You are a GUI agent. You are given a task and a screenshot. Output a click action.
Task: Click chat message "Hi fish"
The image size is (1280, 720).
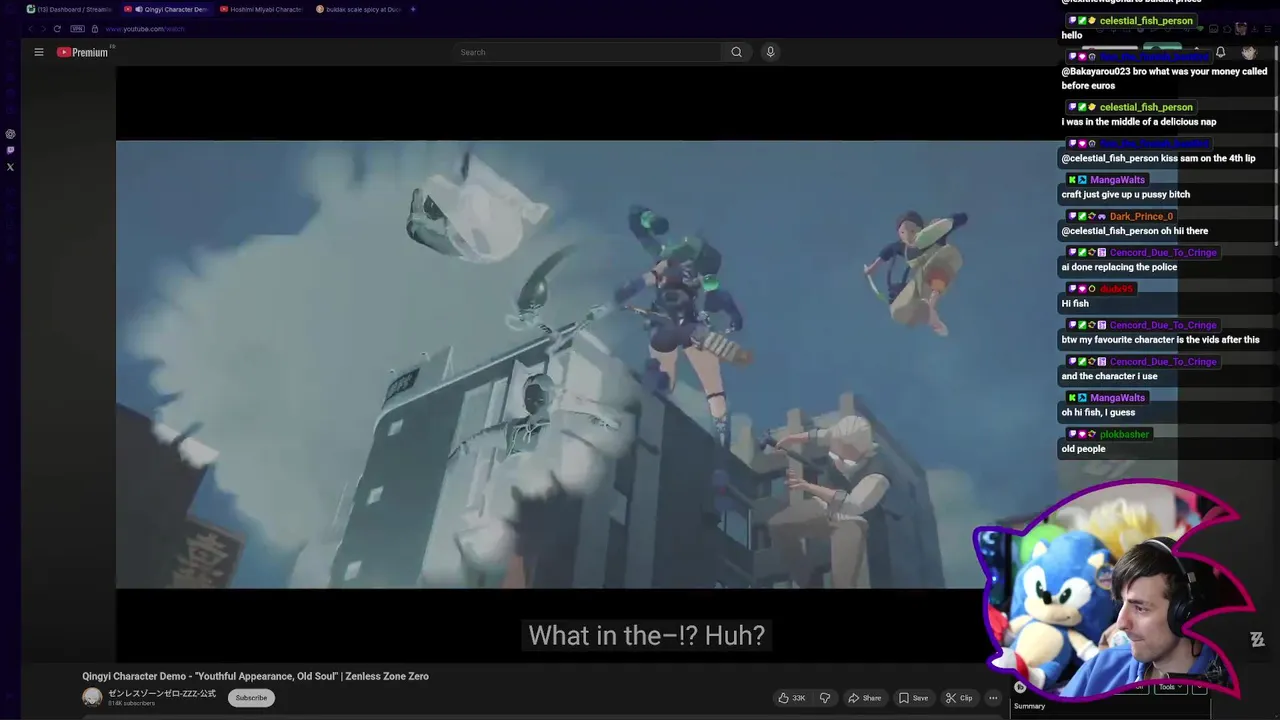[1075, 303]
